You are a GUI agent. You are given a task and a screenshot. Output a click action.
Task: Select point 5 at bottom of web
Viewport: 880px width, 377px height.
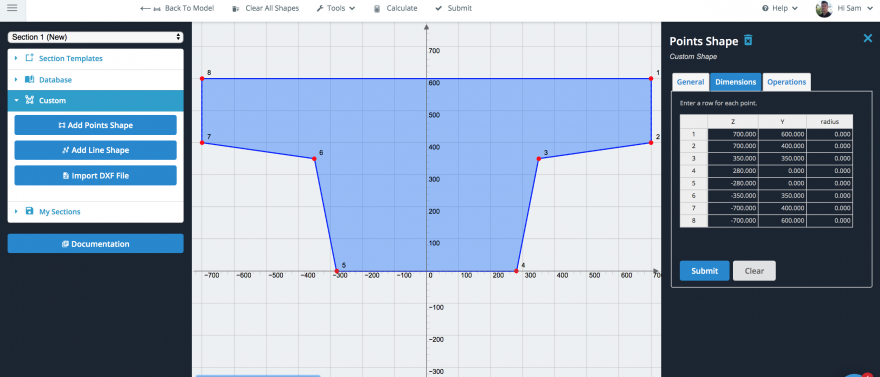click(x=337, y=271)
